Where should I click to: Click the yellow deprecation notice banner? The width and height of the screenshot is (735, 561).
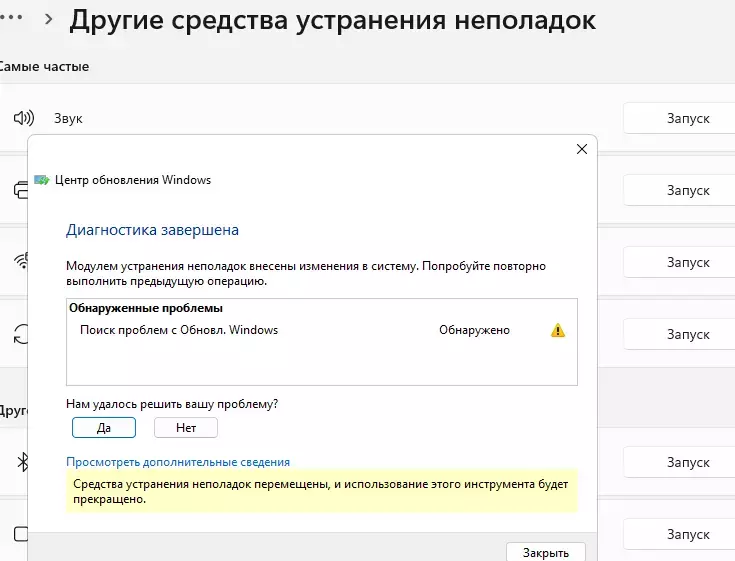pyautogui.click(x=322, y=491)
